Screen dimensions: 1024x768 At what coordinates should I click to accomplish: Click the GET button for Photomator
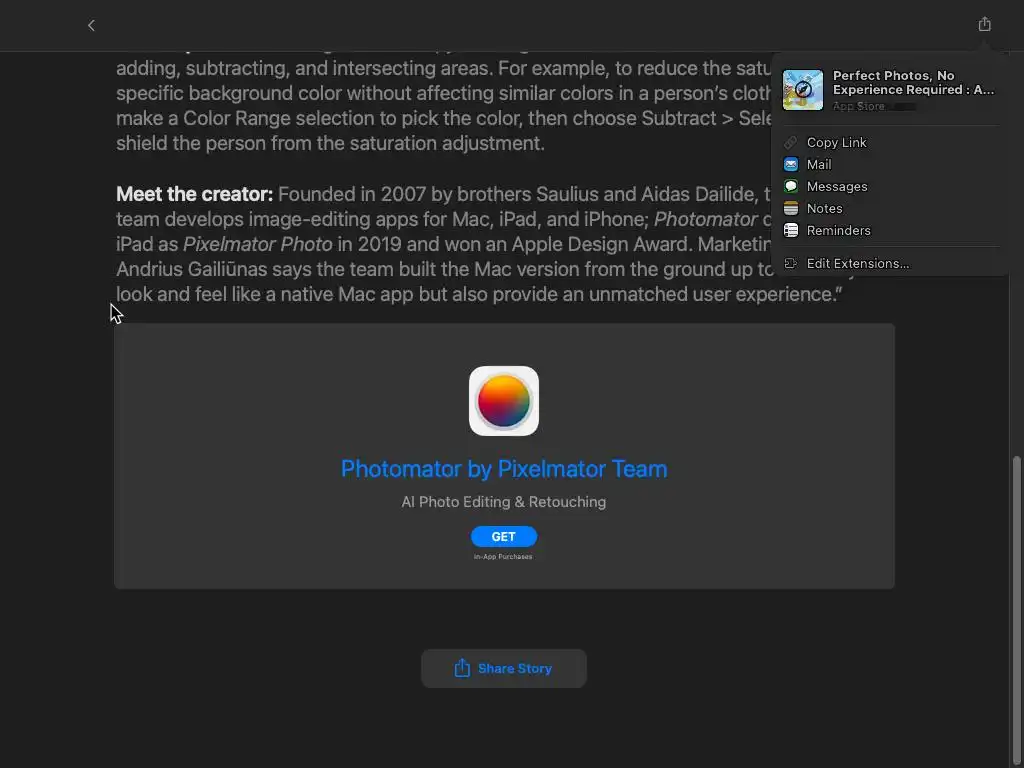click(x=504, y=536)
